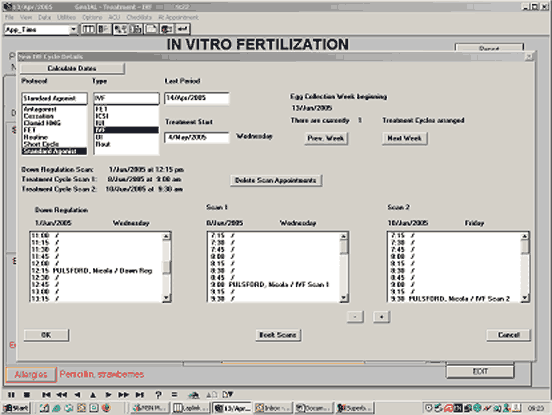Click the 7:15 slot in Scan 1 list

point(274,235)
